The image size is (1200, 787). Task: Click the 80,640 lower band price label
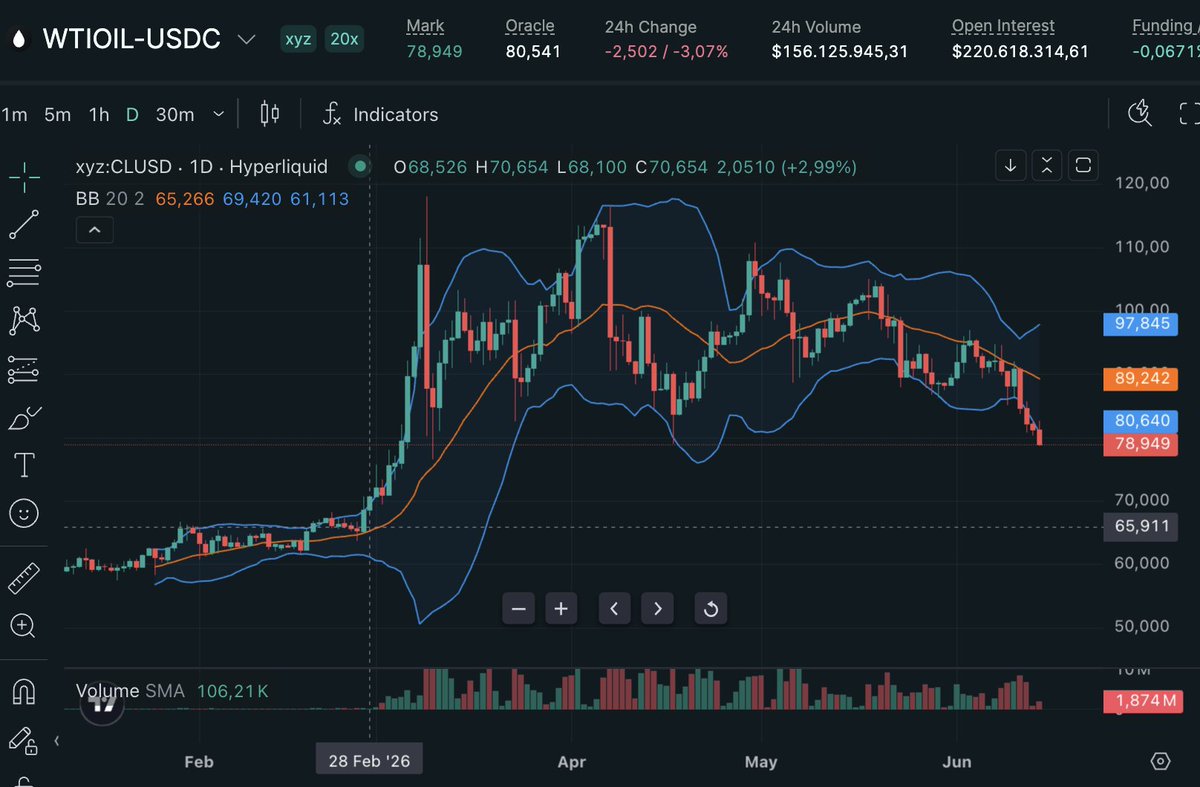click(x=1141, y=421)
